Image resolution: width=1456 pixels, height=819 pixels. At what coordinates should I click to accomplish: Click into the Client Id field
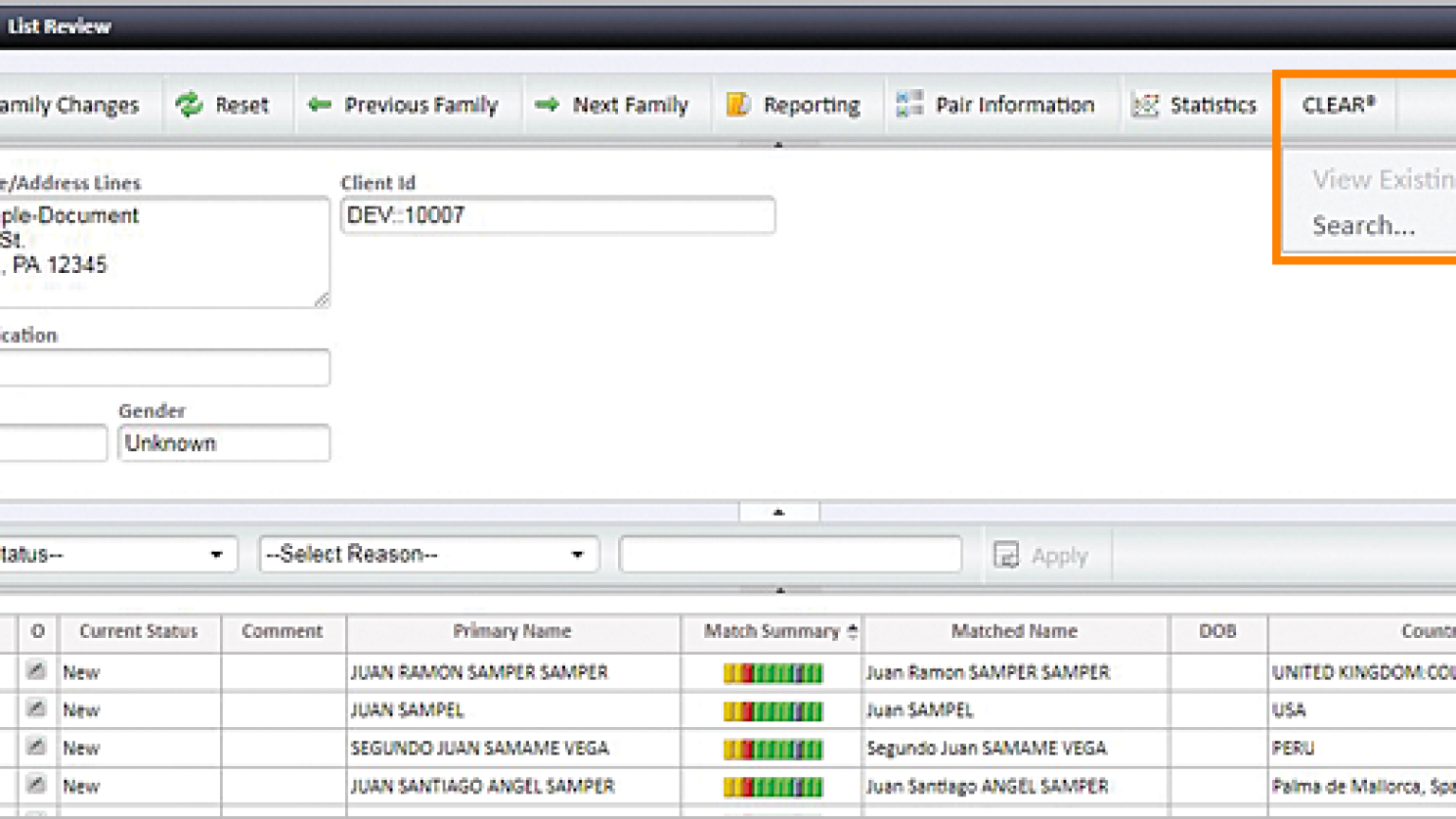tap(557, 215)
